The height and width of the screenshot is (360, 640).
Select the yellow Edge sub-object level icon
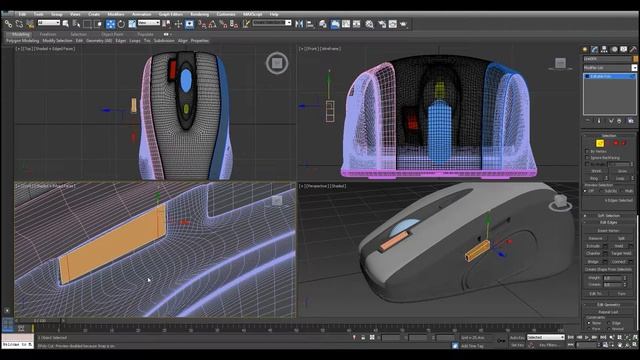(600, 143)
